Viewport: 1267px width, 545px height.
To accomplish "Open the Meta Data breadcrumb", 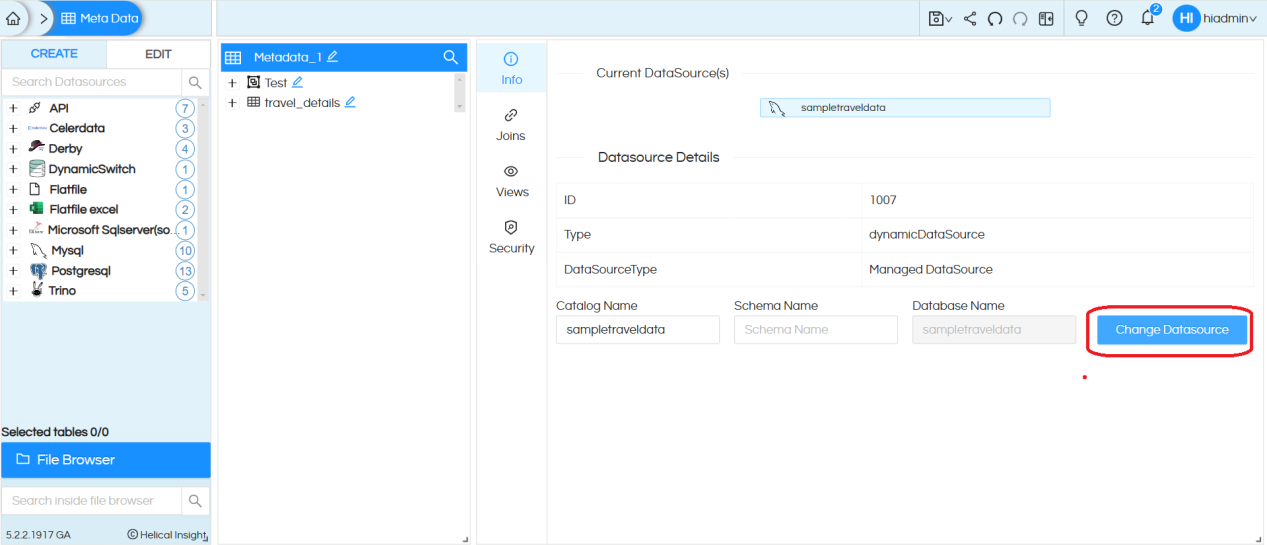I will [100, 18].
